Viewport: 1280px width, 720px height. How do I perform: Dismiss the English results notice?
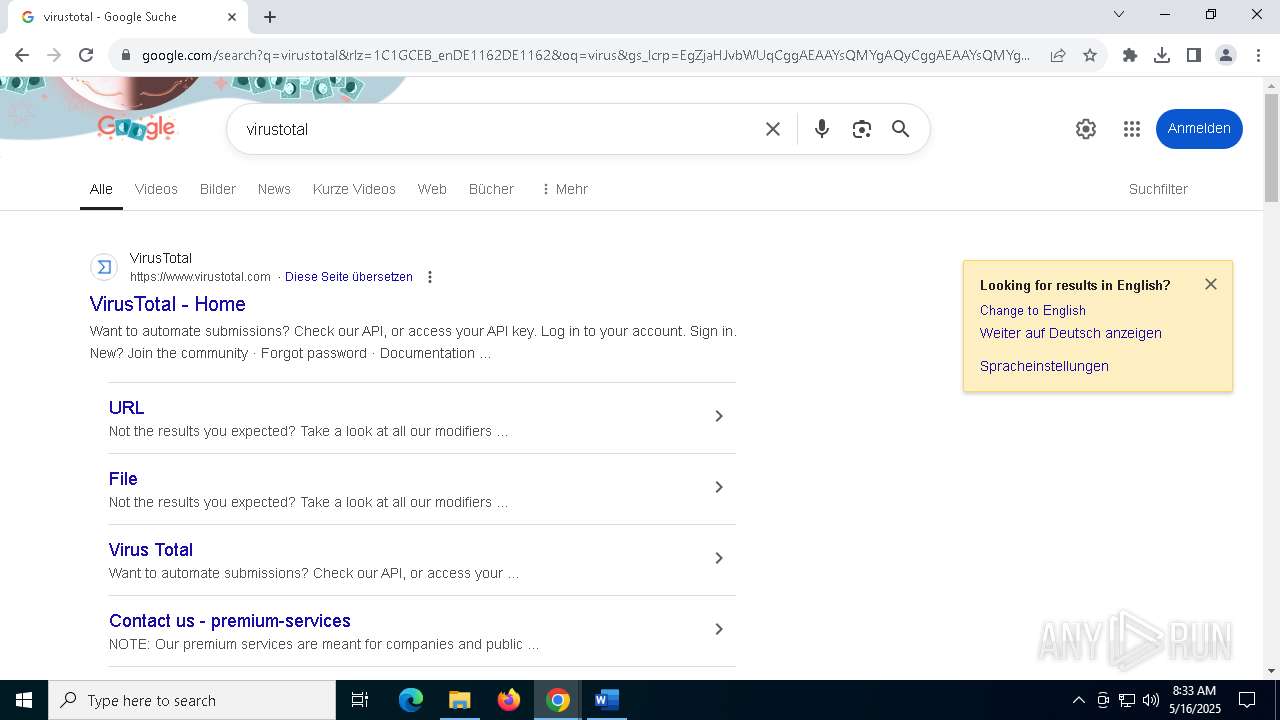tap(1211, 284)
